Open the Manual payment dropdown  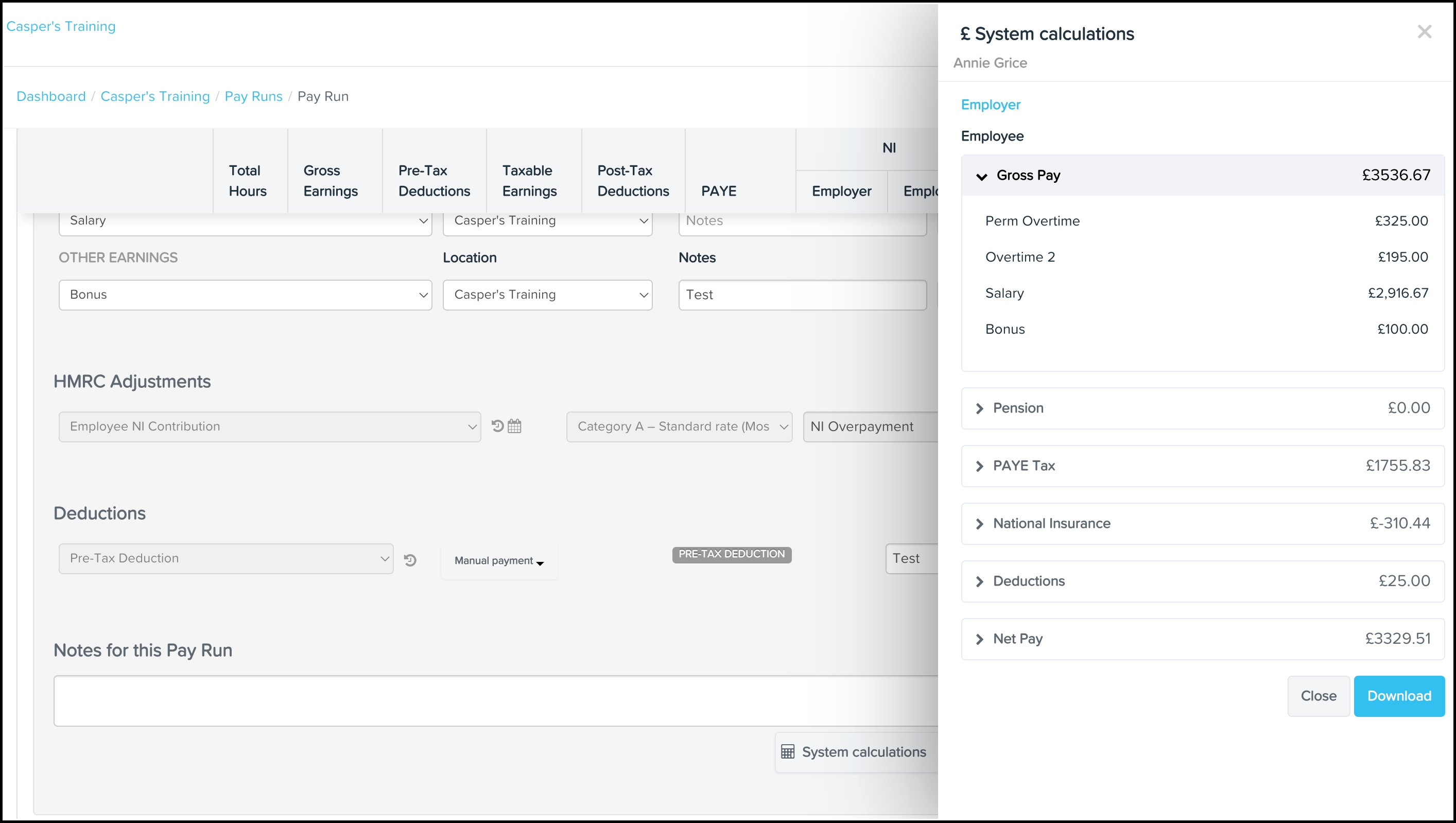(x=499, y=561)
